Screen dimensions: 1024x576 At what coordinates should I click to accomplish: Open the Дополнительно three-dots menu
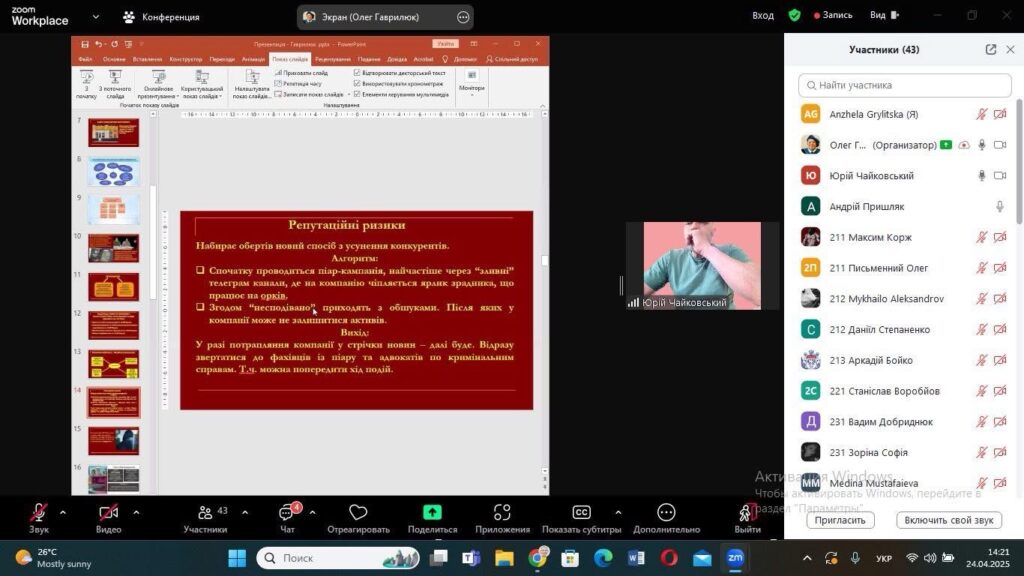(666, 513)
